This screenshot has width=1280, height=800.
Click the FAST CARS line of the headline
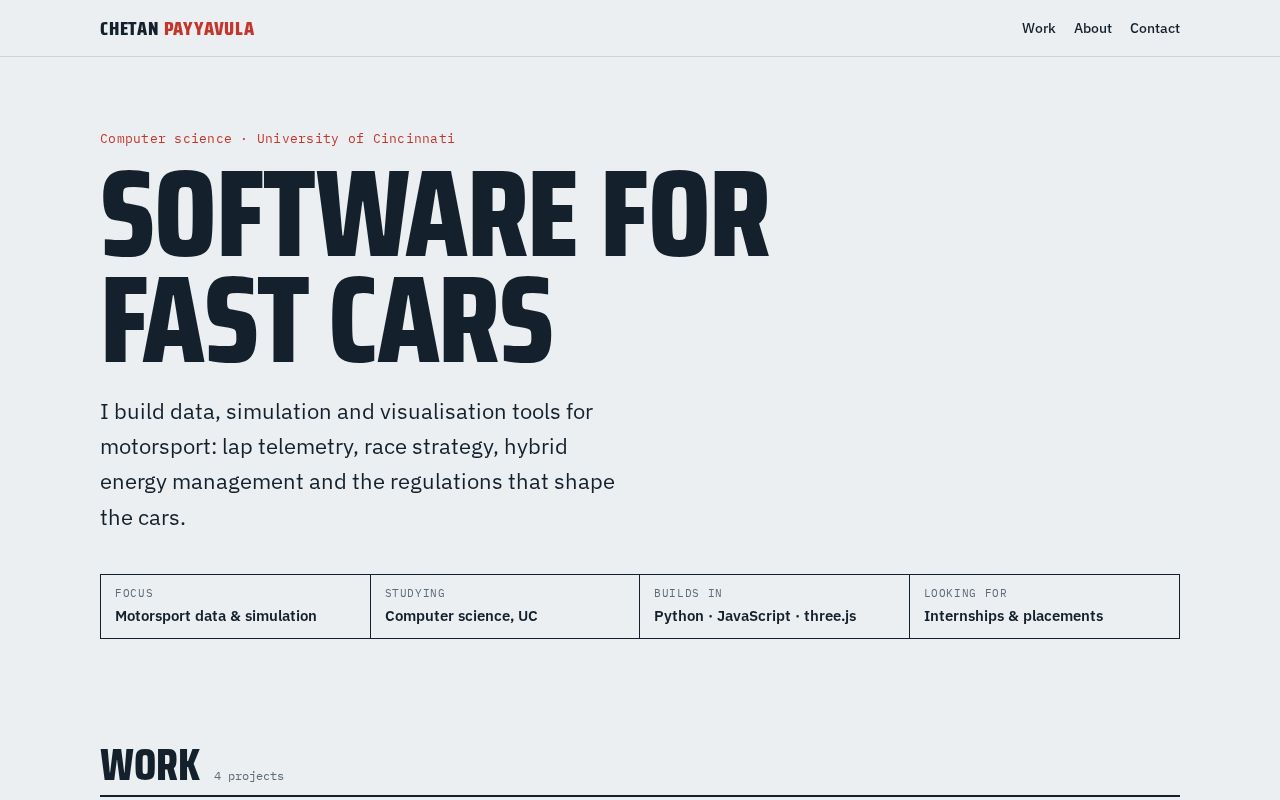pos(326,322)
